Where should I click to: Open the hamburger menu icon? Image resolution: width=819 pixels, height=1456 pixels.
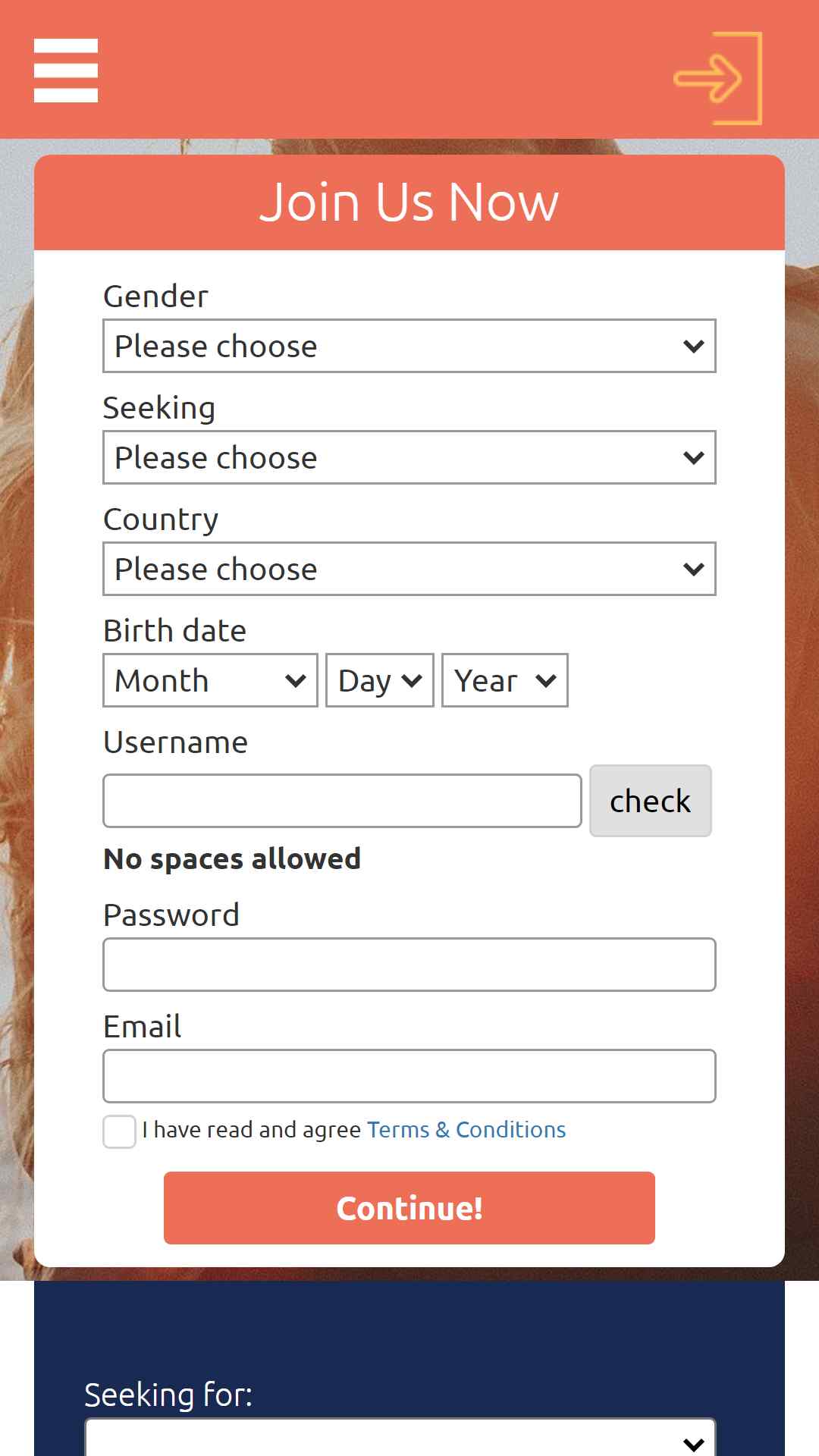coord(66,70)
